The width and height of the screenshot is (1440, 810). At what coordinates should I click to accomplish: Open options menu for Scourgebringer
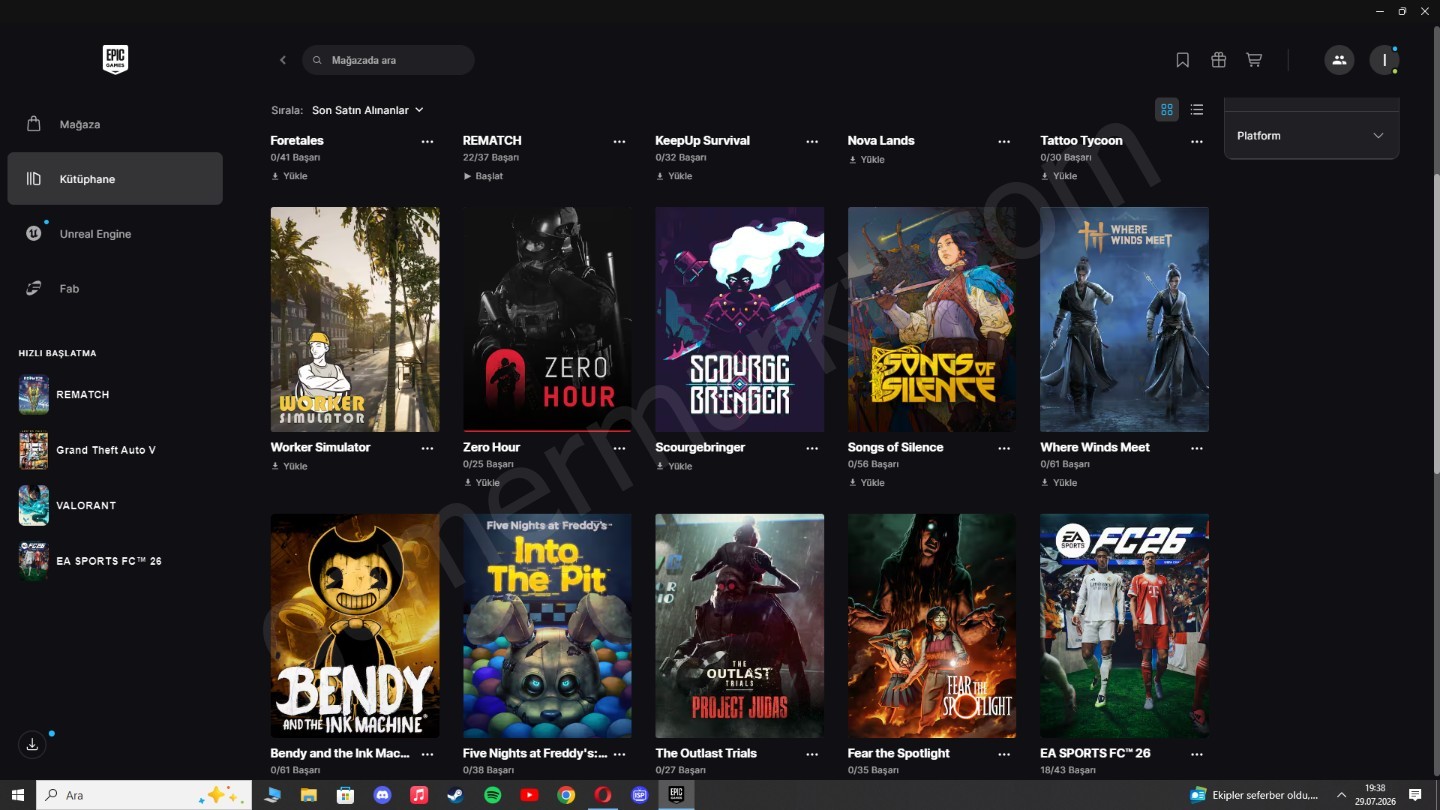(x=812, y=448)
